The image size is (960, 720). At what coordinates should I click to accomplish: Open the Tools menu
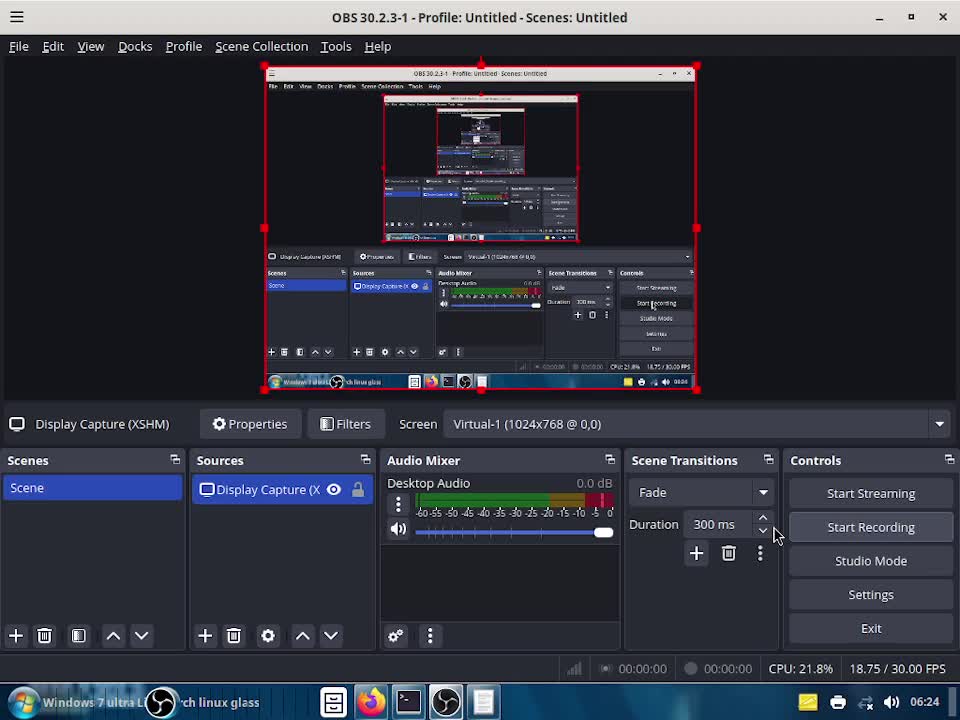pos(336,47)
